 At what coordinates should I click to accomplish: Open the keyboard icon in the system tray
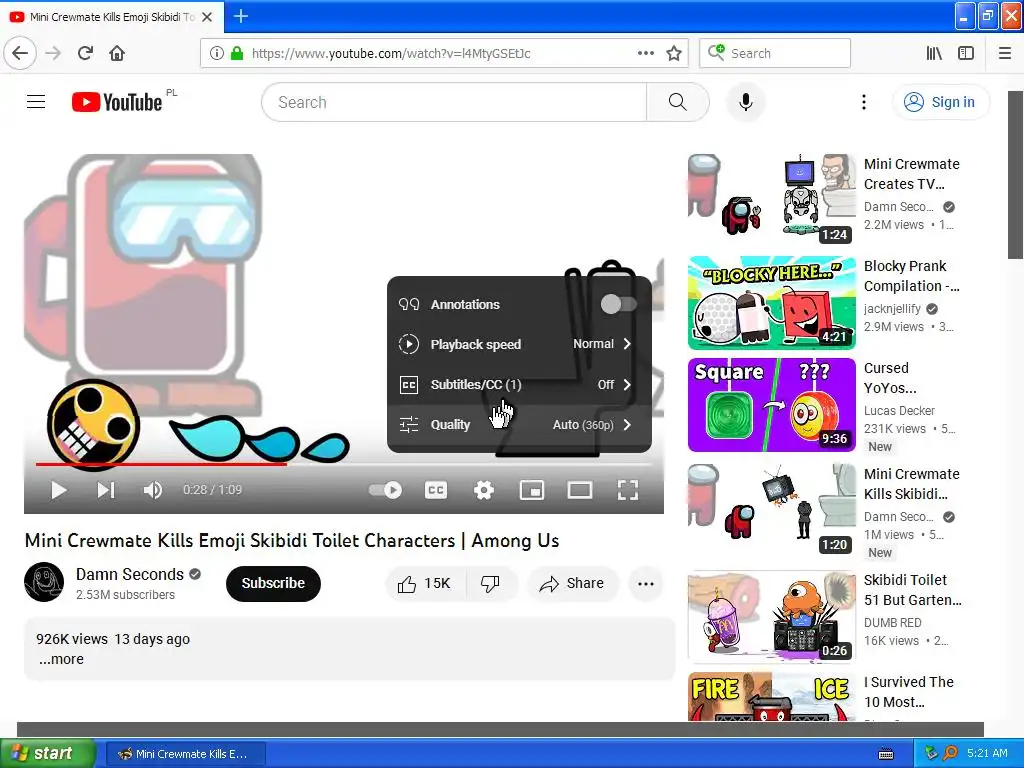tap(886, 754)
